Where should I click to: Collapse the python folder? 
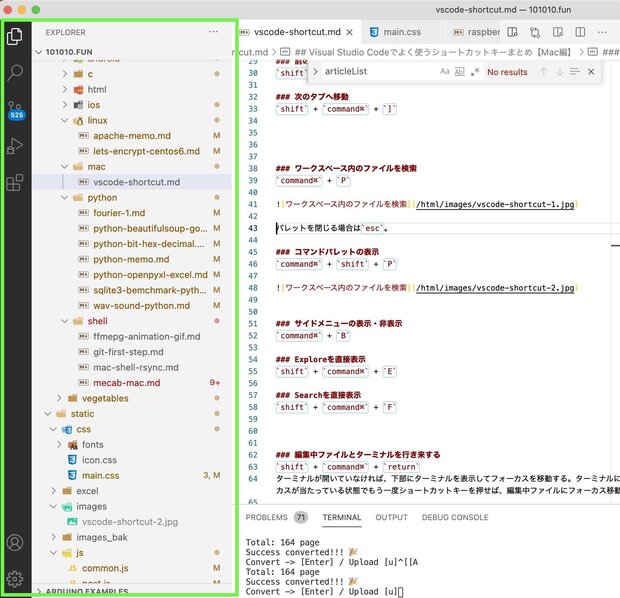click(x=65, y=197)
